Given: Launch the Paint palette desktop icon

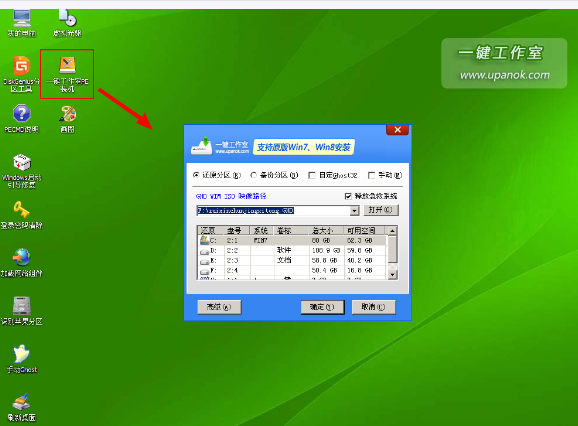Looking at the screenshot, I should pyautogui.click(x=67, y=119).
